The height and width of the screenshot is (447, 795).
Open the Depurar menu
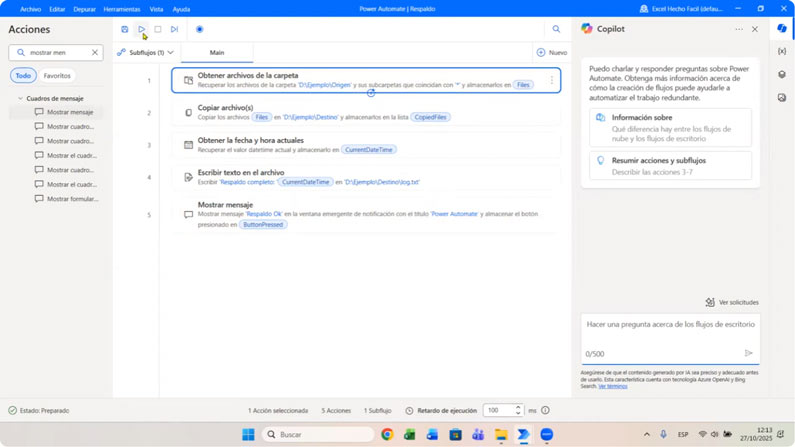click(85, 9)
